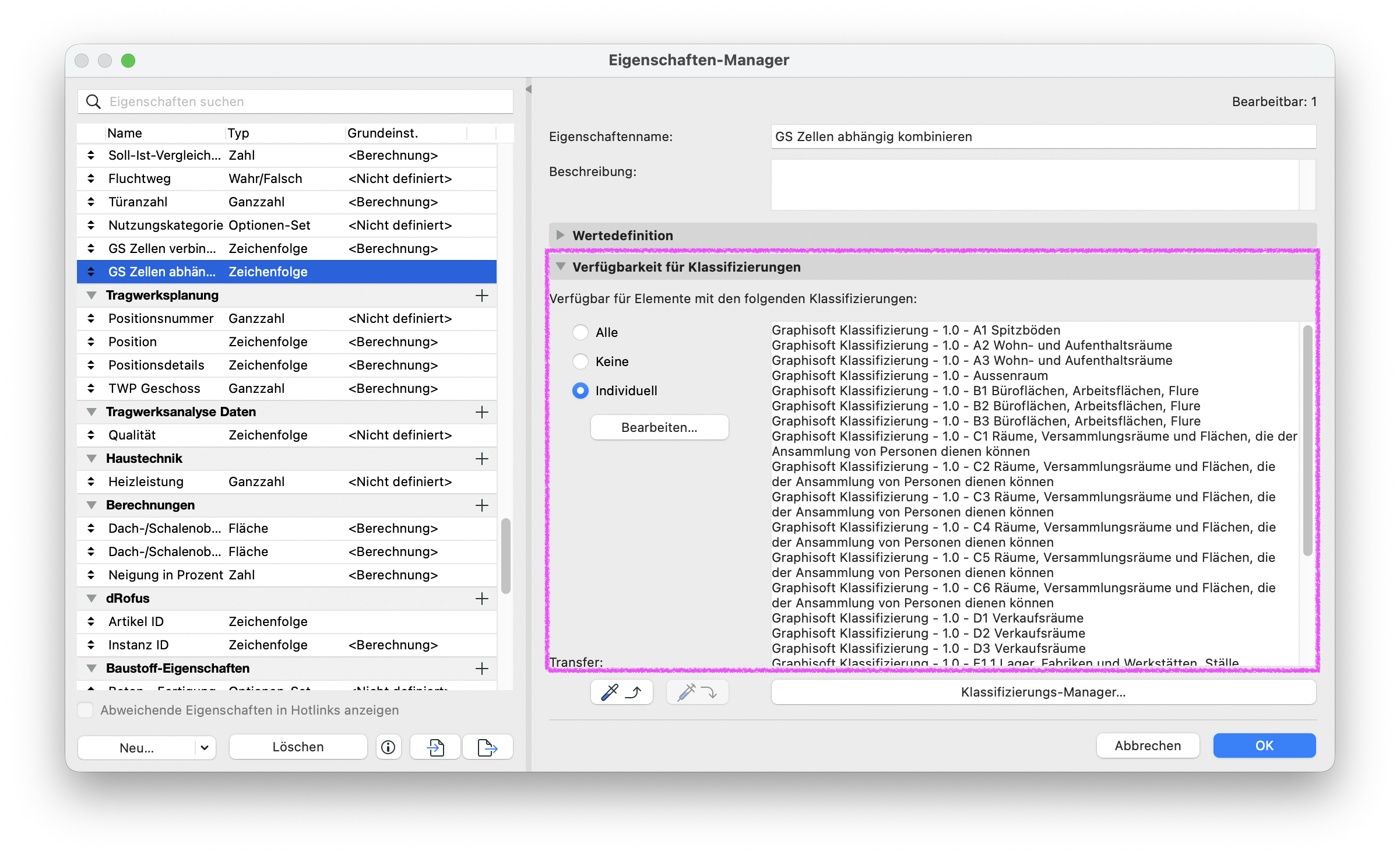Select the Aussenraum classification entry
This screenshot has height=858, width=1400.
pyautogui.click(x=910, y=375)
